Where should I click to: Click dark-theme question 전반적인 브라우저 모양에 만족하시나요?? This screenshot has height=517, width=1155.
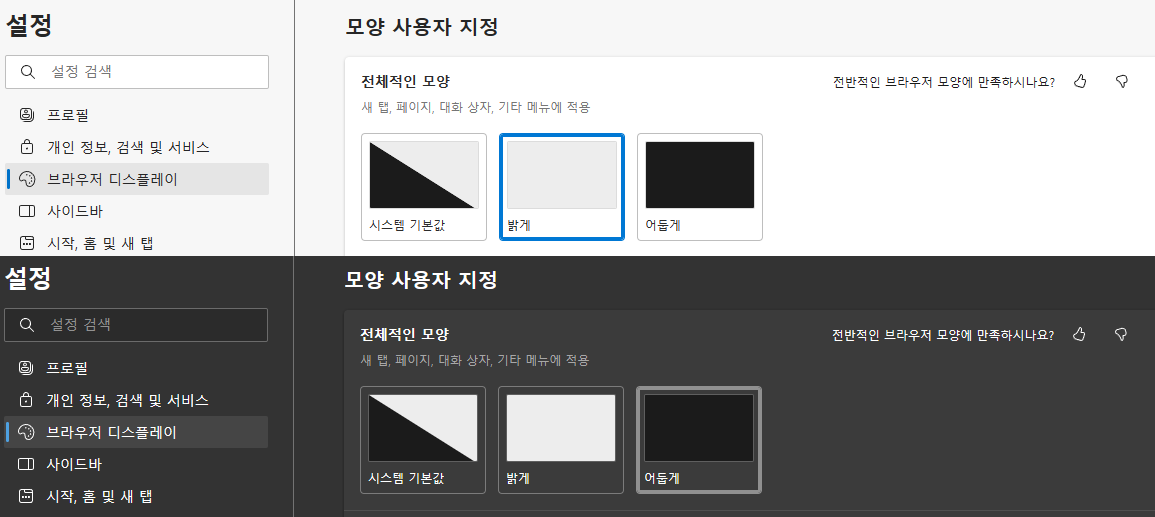pyautogui.click(x=943, y=335)
